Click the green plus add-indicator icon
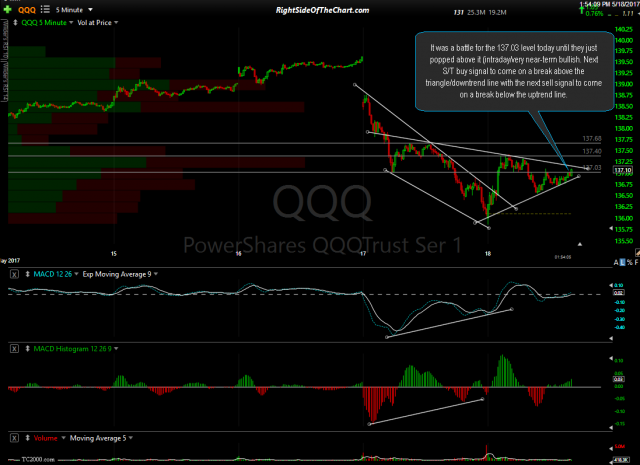640x465 pixels. click(x=8, y=9)
